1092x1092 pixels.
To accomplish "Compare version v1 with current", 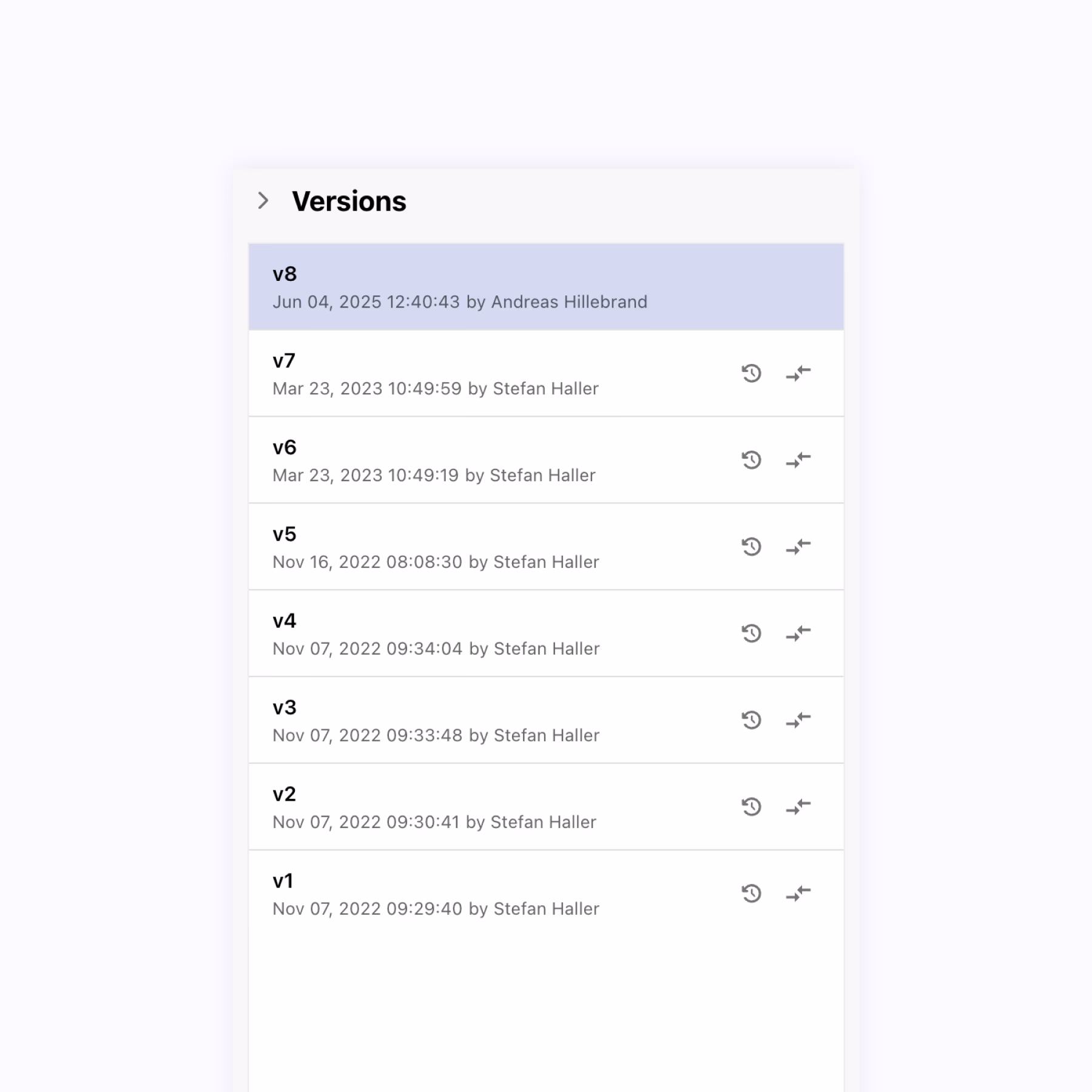I will tap(798, 894).
